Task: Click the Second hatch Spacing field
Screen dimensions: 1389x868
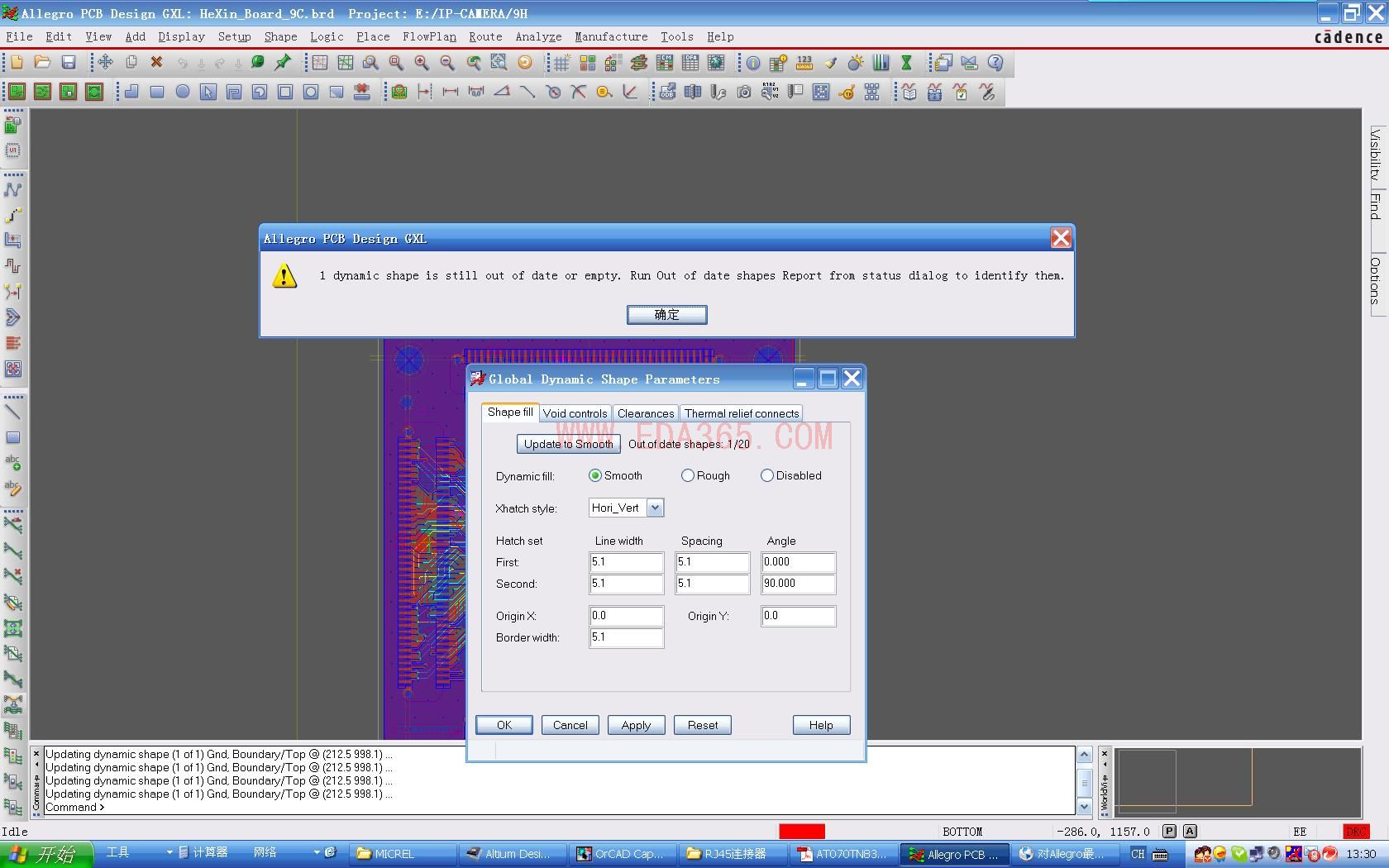Action: pos(713,584)
